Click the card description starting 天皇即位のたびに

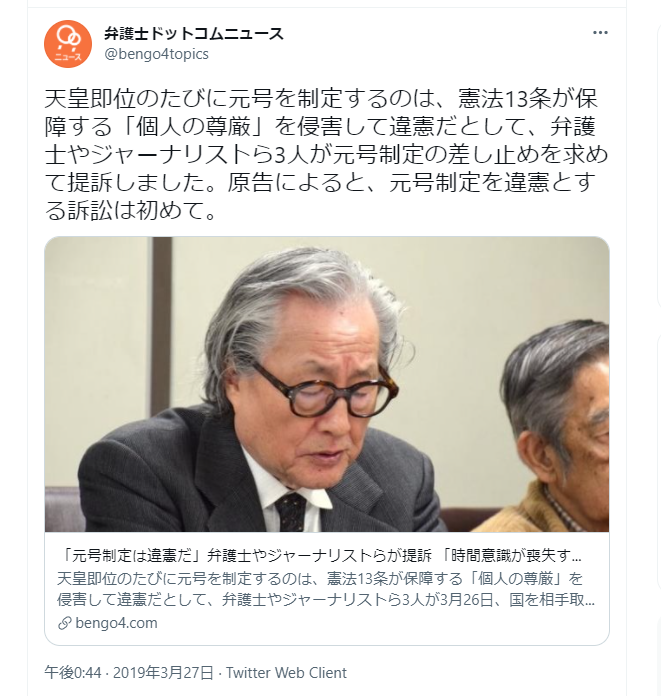[x=326, y=589]
